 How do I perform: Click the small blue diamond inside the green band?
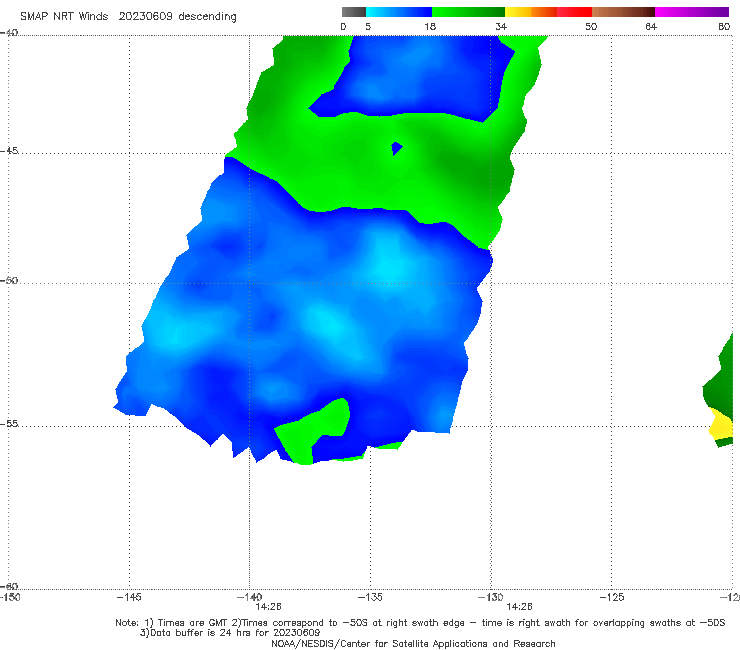(x=397, y=149)
